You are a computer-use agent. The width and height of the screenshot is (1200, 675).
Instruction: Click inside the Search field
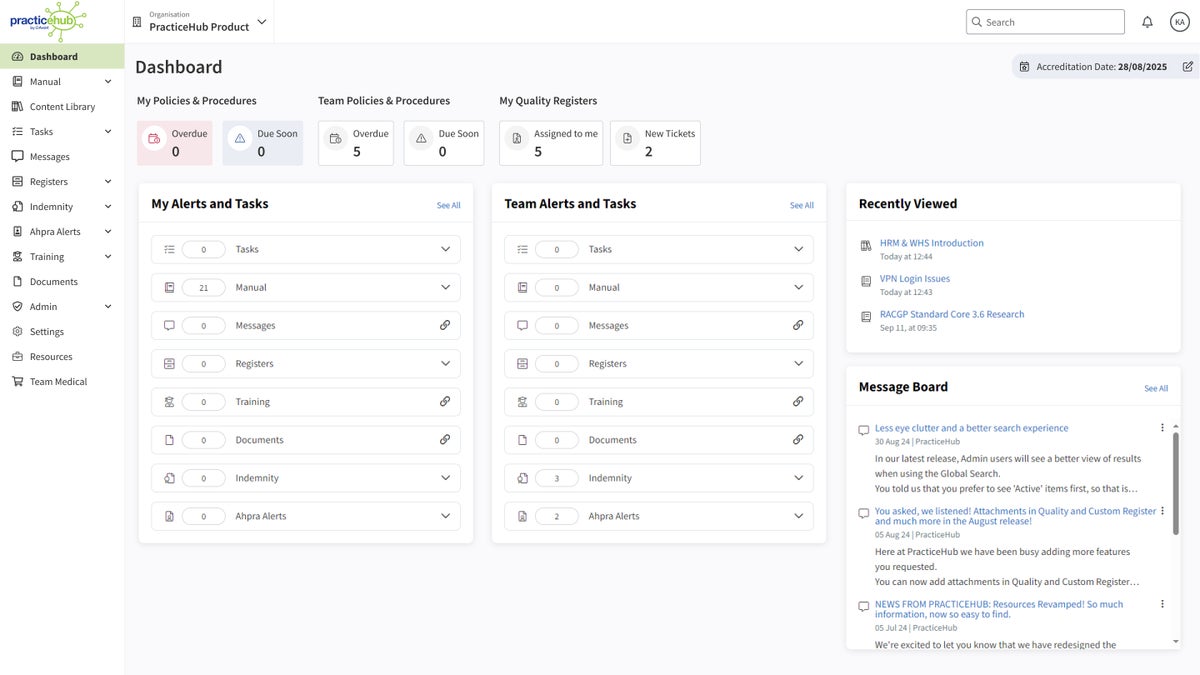pyautogui.click(x=1044, y=21)
